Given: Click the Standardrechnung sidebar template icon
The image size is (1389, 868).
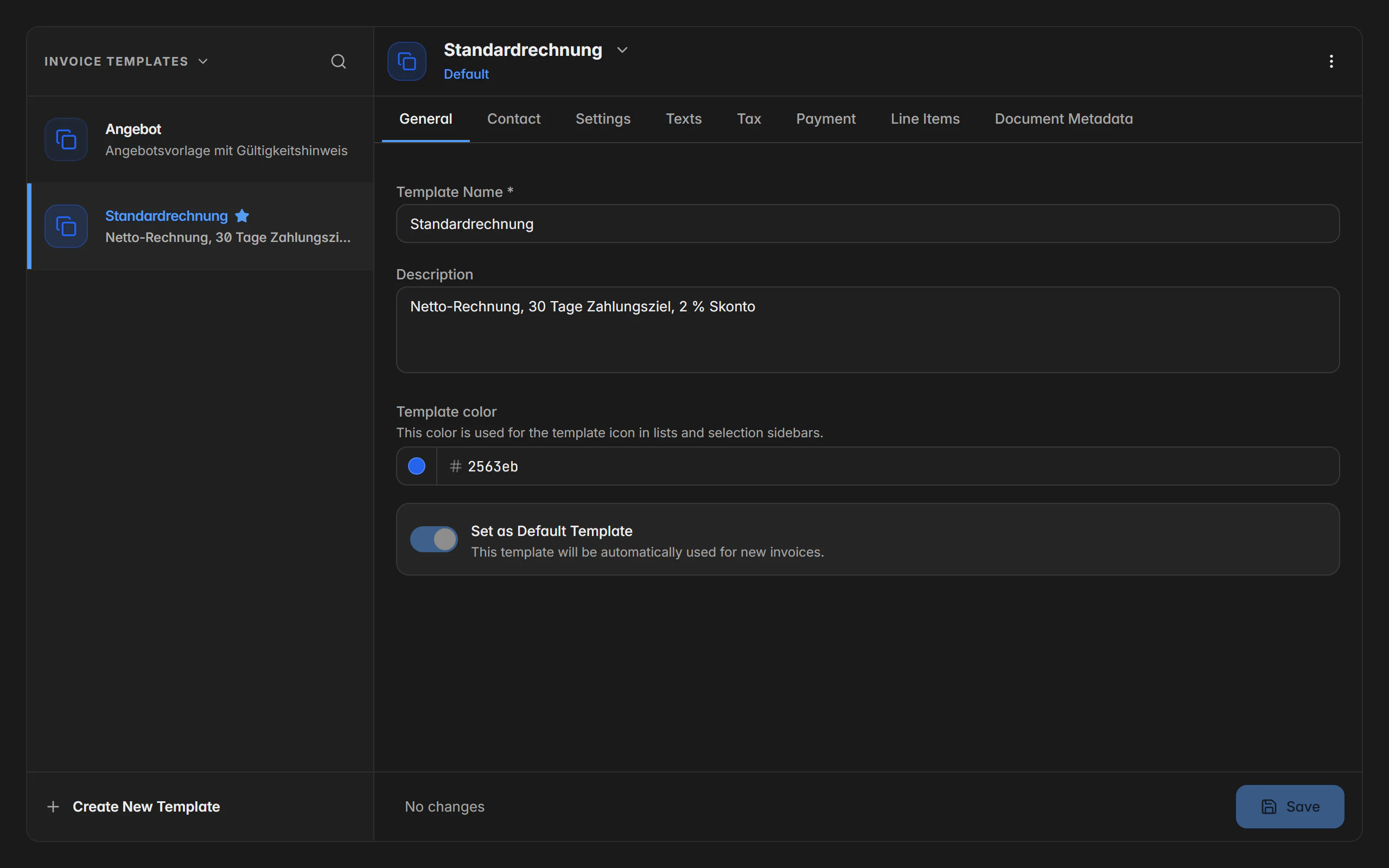Looking at the screenshot, I should 66,226.
